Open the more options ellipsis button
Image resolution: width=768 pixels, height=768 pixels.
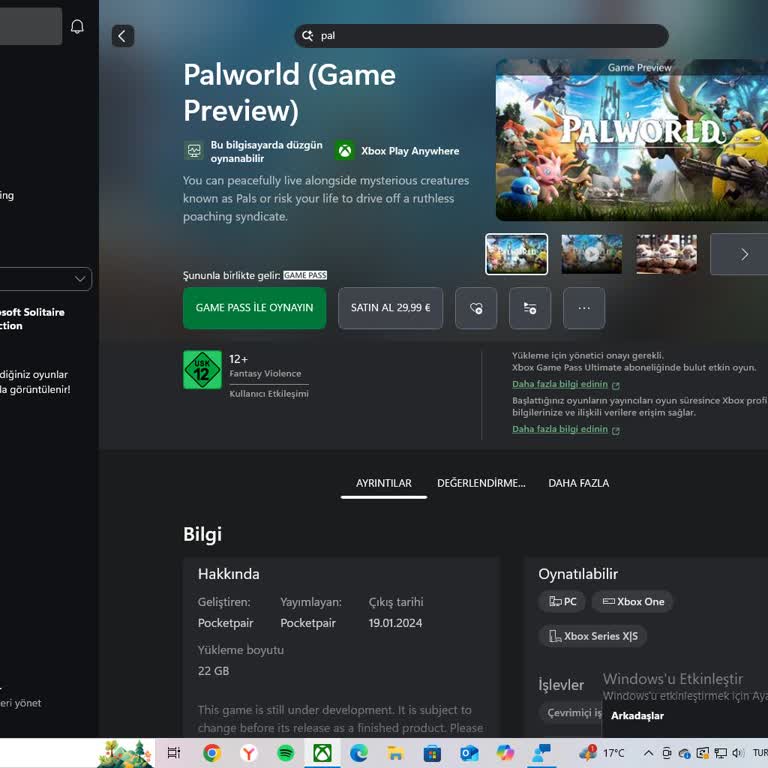(x=584, y=308)
